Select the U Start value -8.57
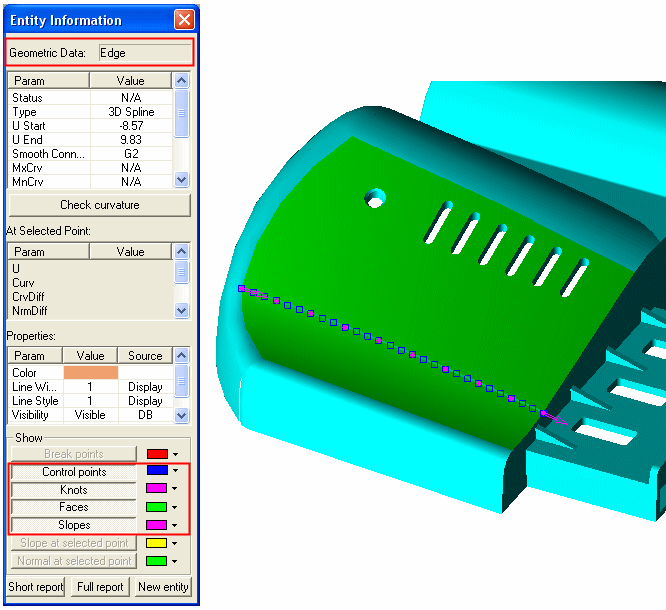The height and width of the screenshot is (610, 666). pyautogui.click(x=131, y=126)
